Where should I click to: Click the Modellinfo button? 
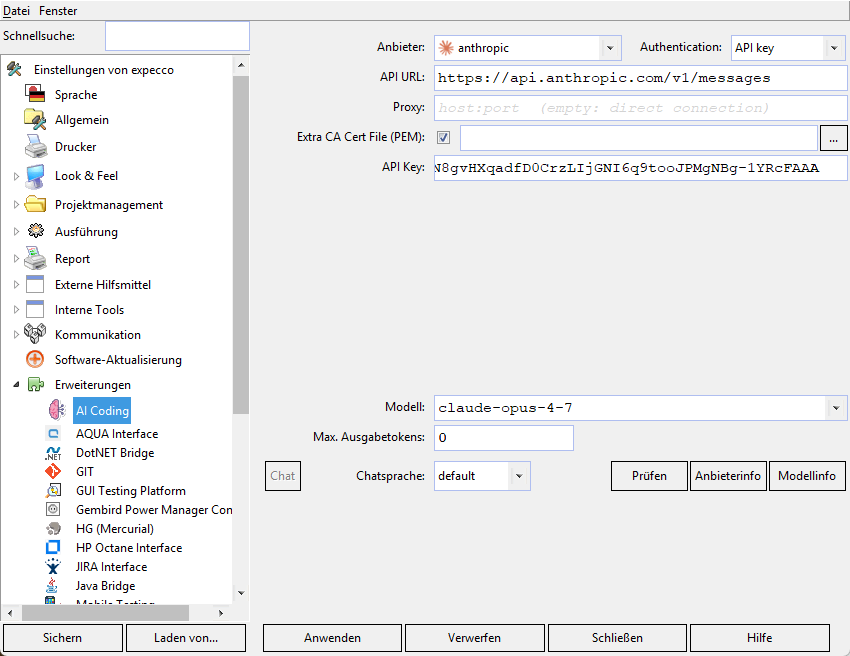pos(807,476)
